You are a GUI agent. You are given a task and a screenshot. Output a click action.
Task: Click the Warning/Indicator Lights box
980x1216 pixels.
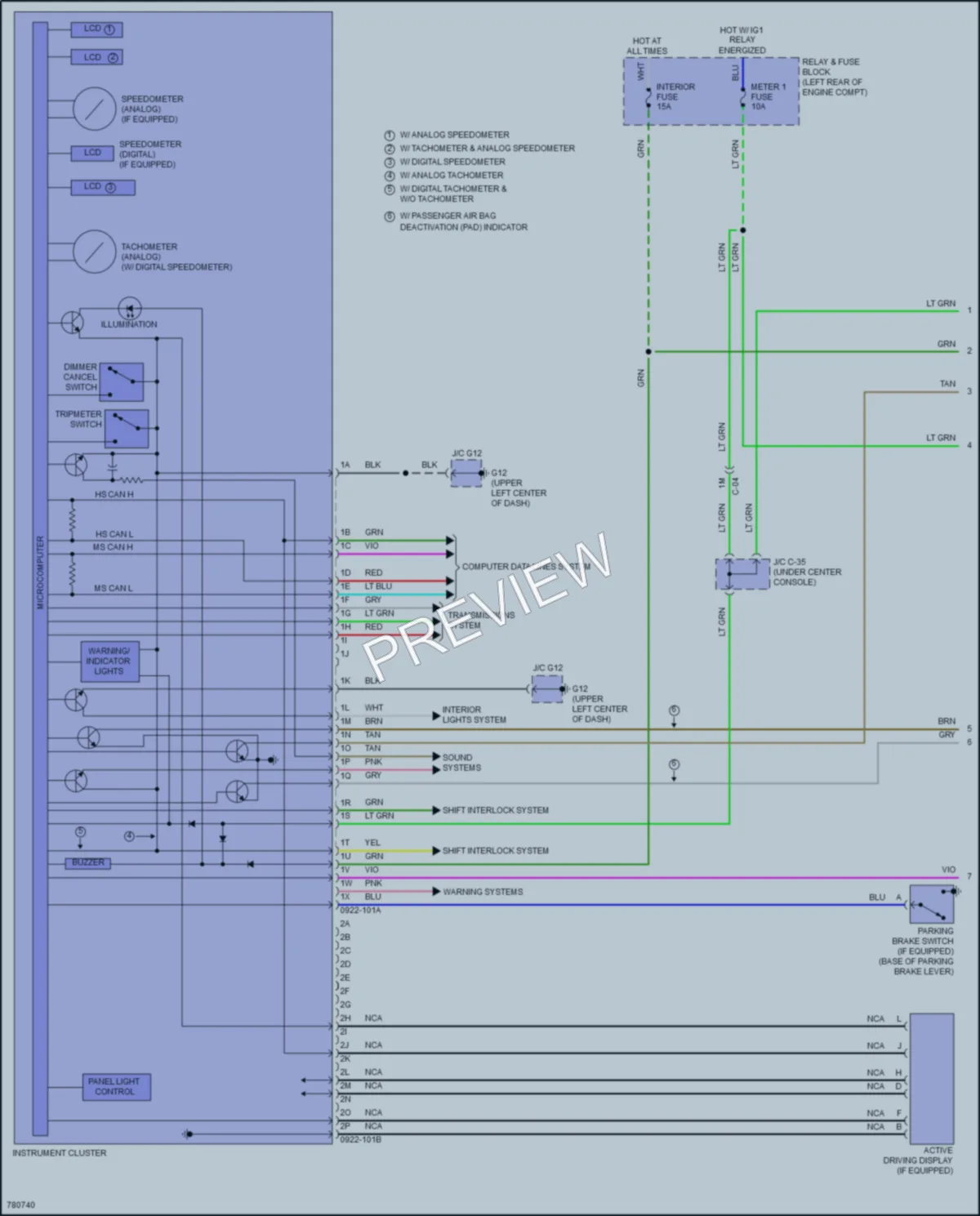(109, 661)
